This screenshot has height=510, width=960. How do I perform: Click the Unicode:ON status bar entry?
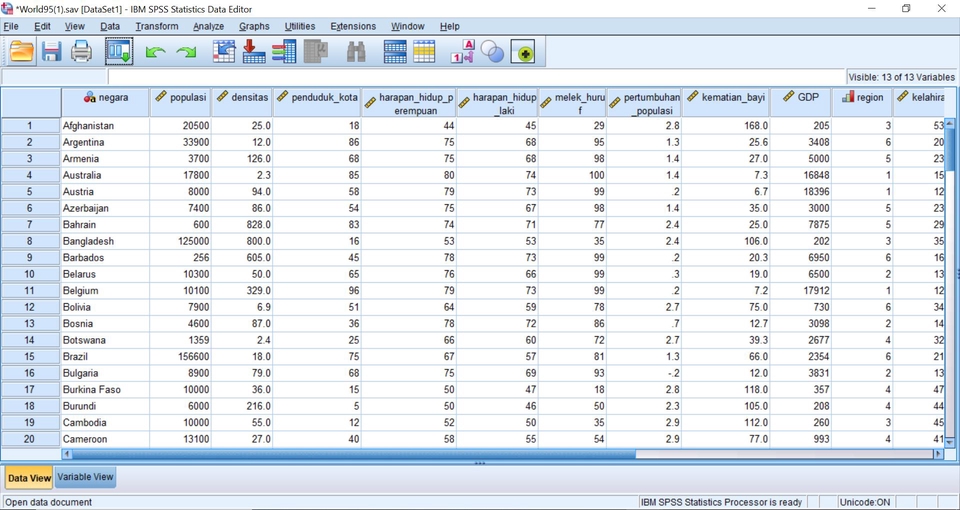(864, 502)
